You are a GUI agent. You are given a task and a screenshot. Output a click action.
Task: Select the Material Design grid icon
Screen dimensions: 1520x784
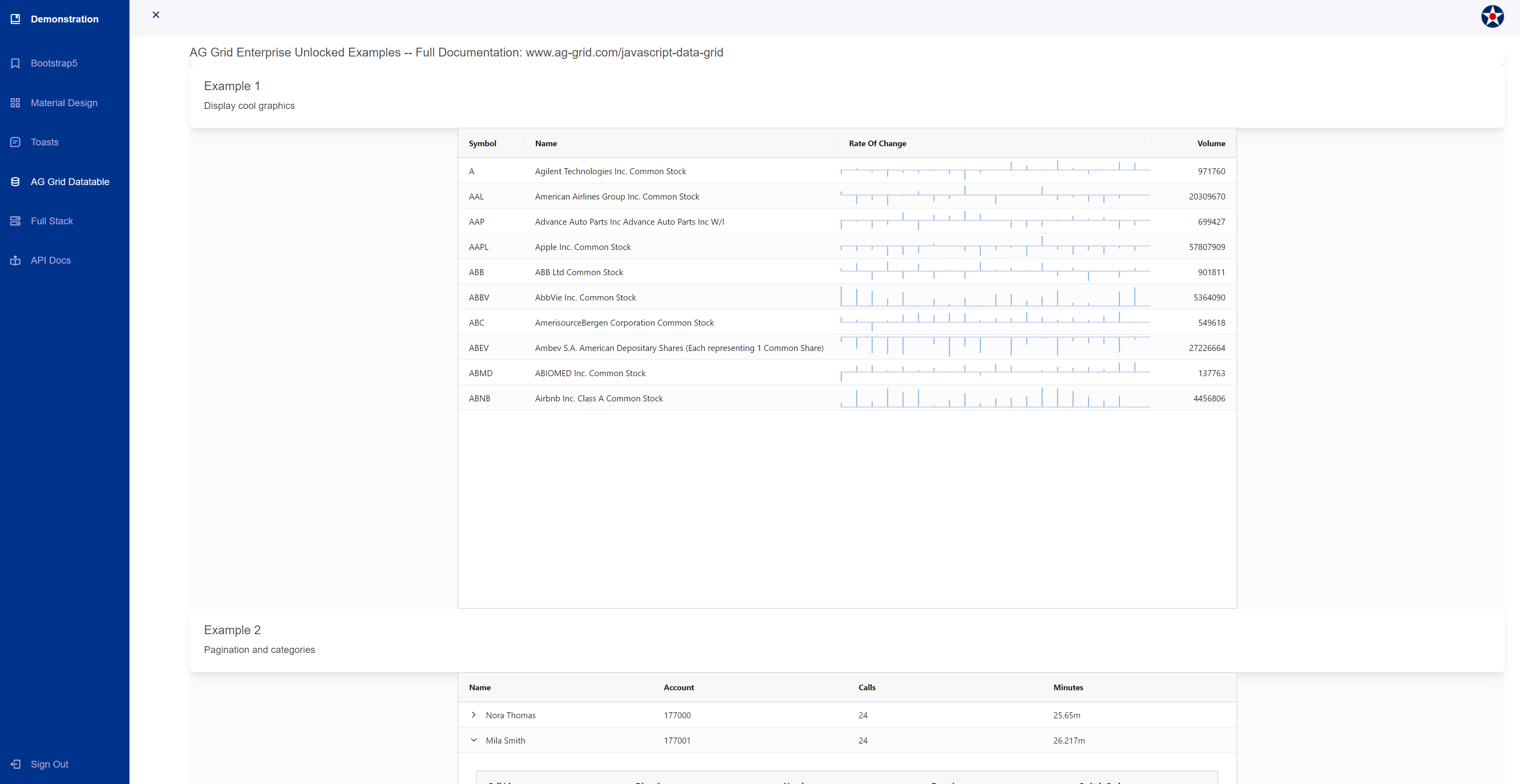(15, 103)
